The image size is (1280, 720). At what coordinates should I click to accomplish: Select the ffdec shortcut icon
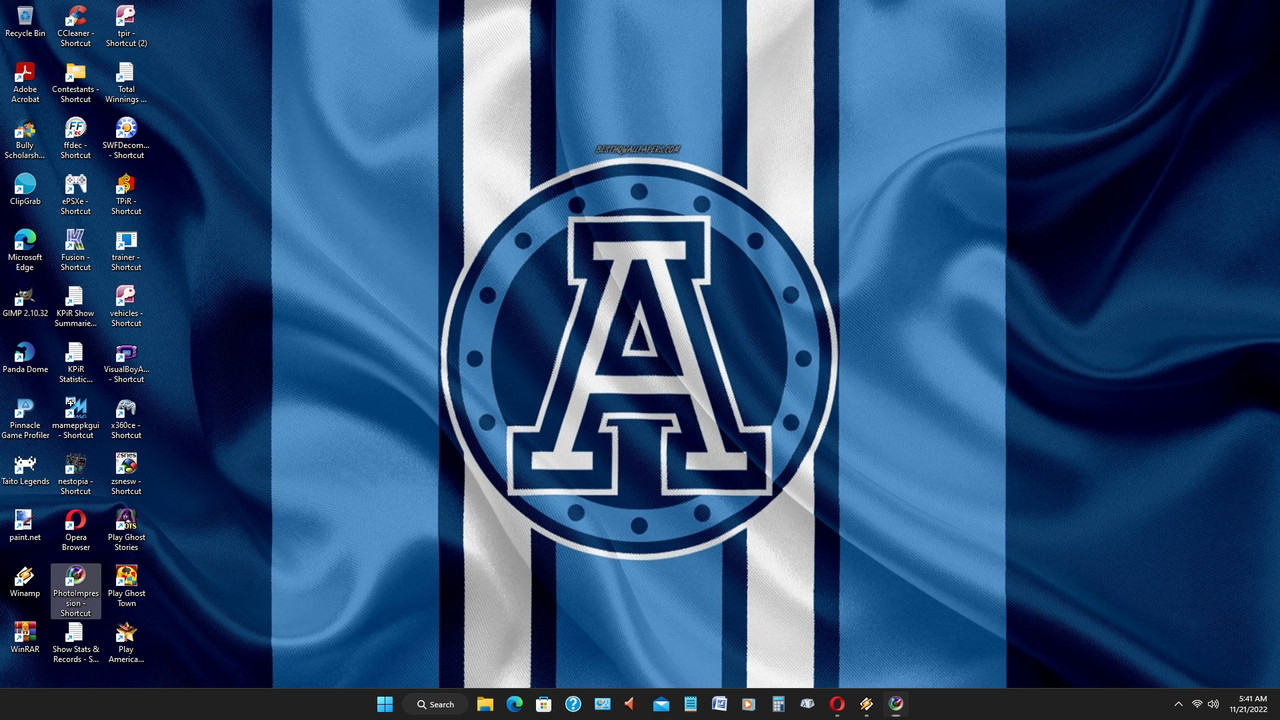tap(75, 139)
